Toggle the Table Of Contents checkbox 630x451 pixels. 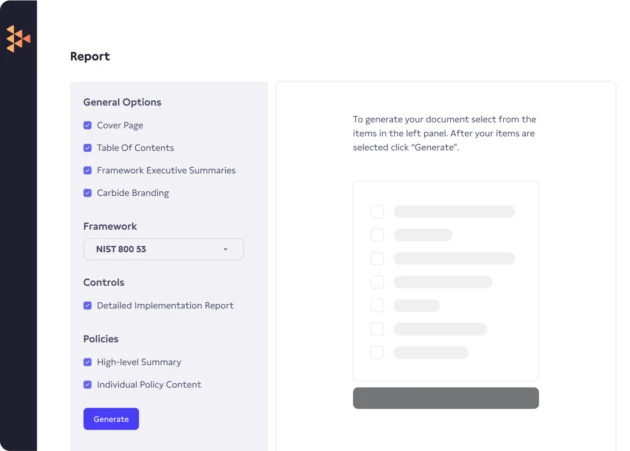coord(88,148)
